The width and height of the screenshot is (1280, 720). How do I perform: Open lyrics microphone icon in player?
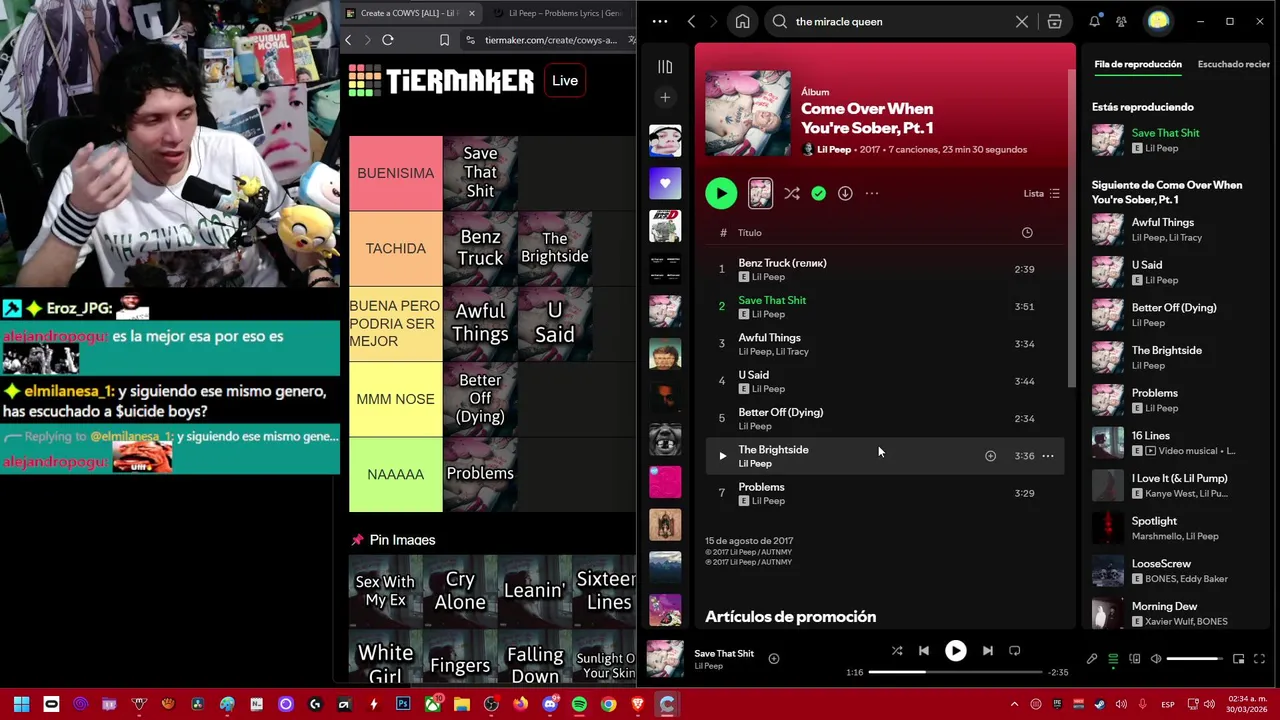[x=1092, y=659]
